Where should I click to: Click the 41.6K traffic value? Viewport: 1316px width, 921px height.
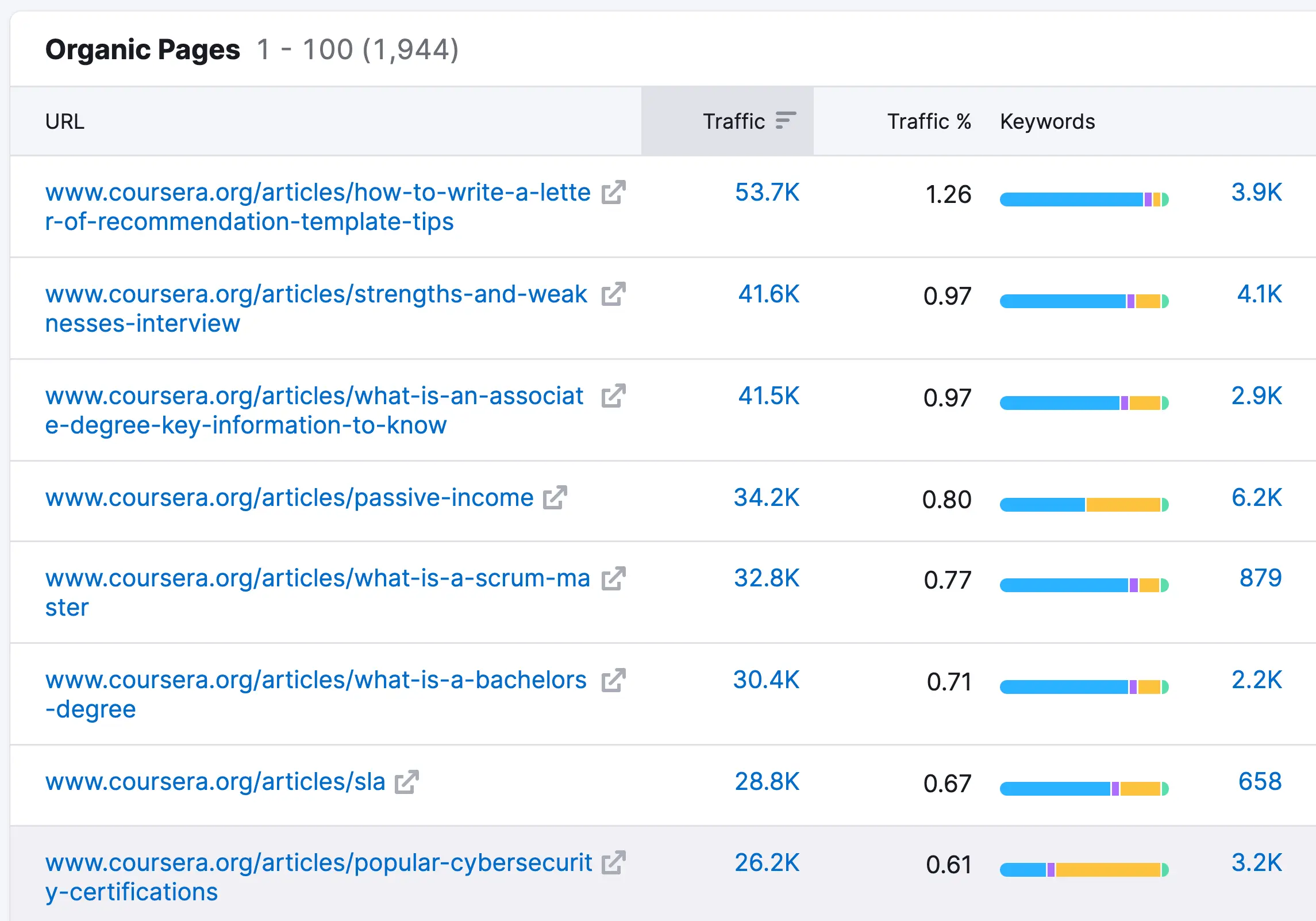coord(769,294)
